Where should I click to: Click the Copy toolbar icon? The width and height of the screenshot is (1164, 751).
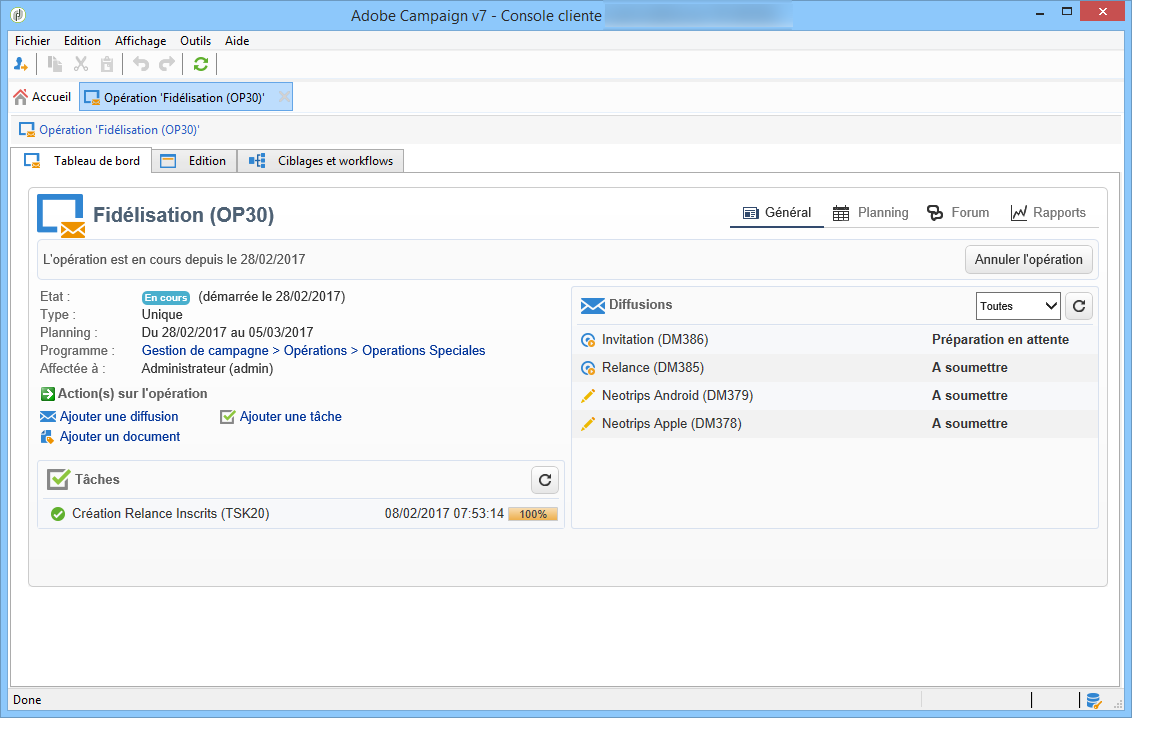tap(55, 65)
